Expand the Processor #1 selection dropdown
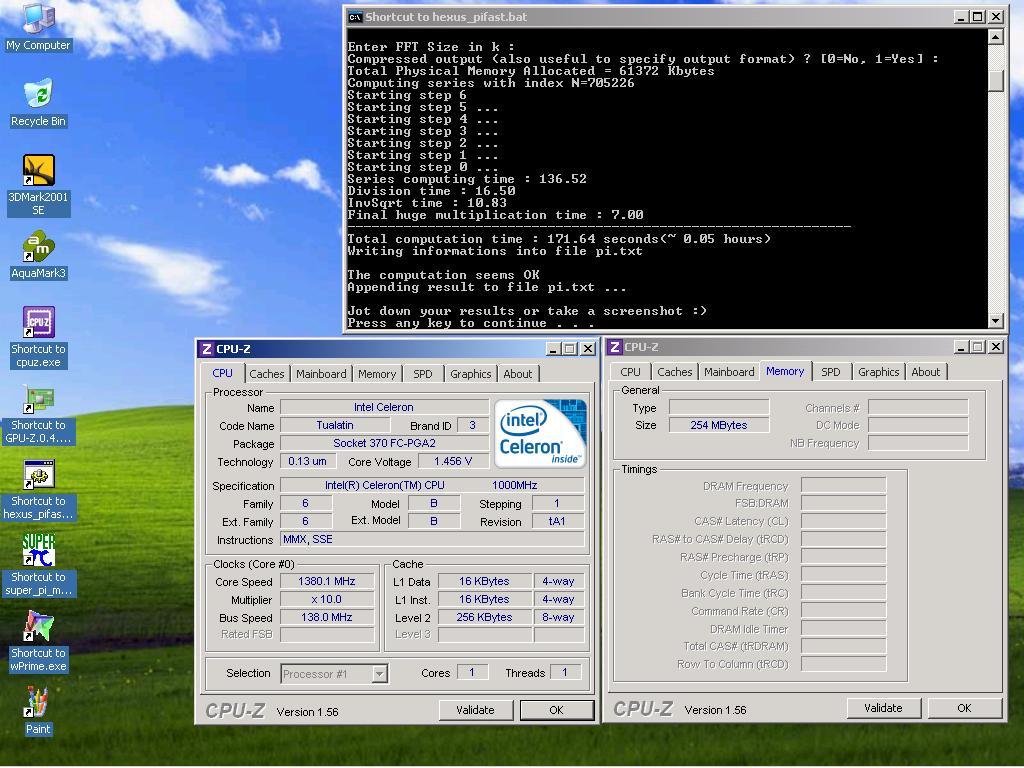 click(x=379, y=673)
